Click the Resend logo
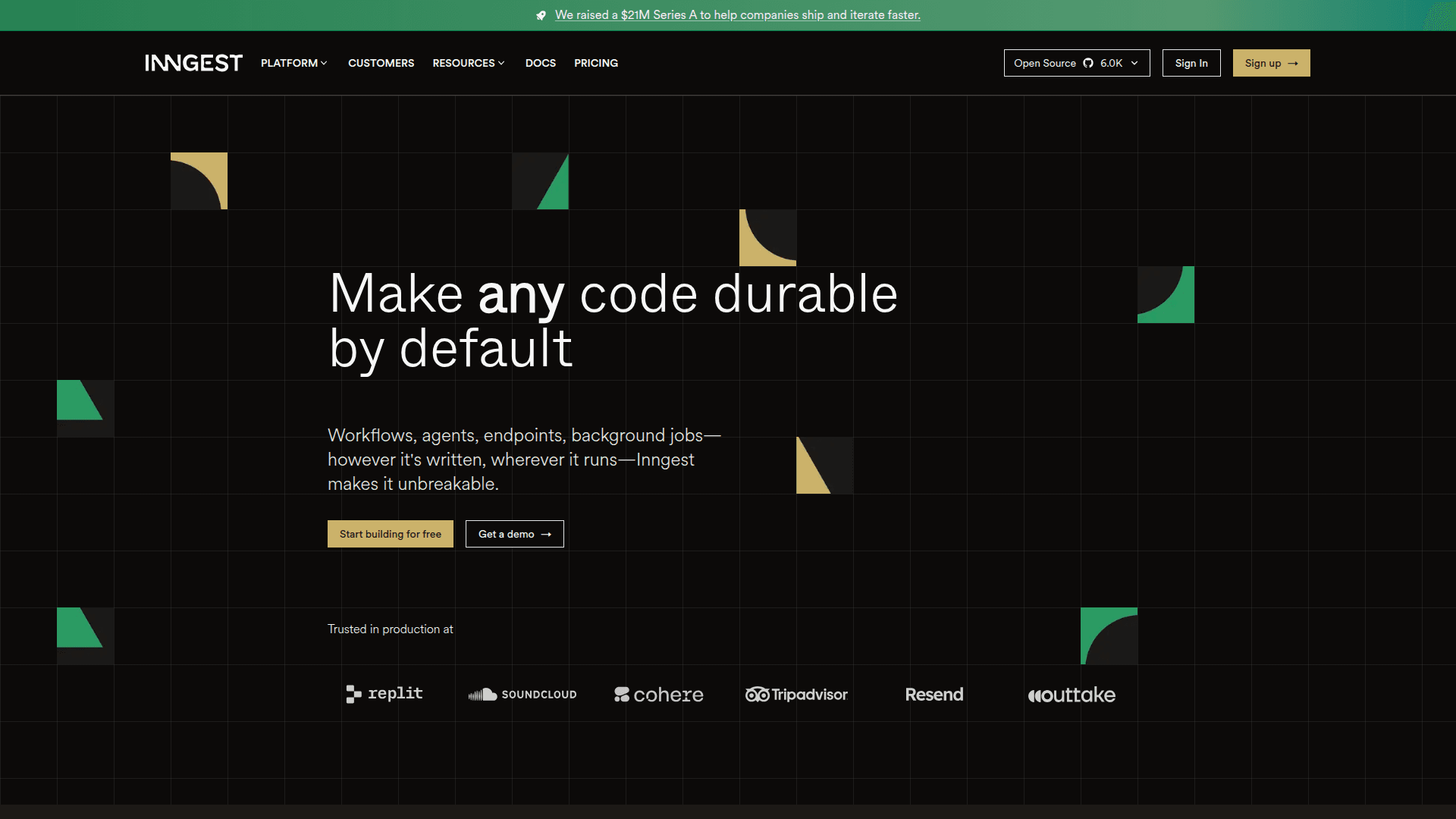Image resolution: width=1456 pixels, height=819 pixels. click(934, 695)
